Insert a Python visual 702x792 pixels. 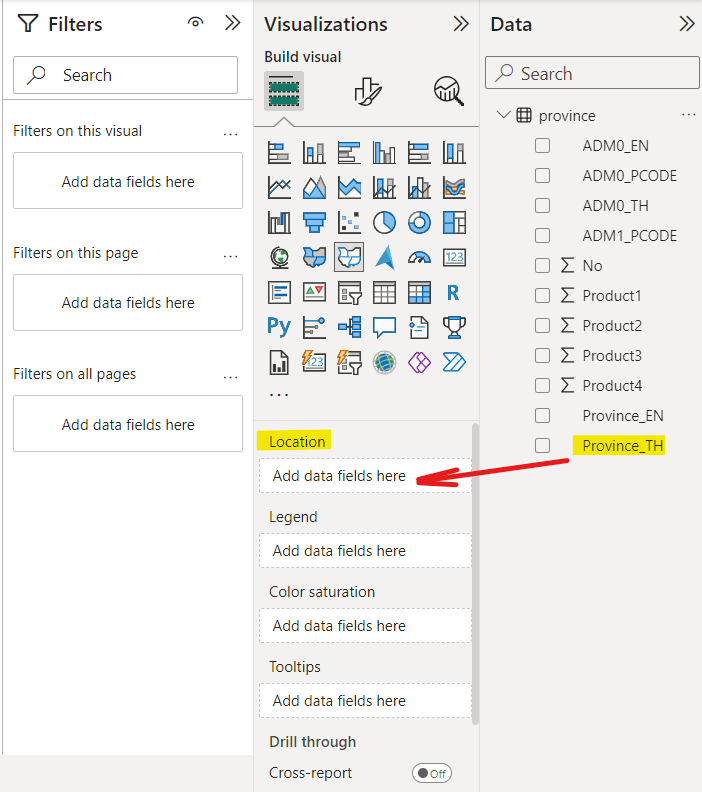pyautogui.click(x=279, y=326)
